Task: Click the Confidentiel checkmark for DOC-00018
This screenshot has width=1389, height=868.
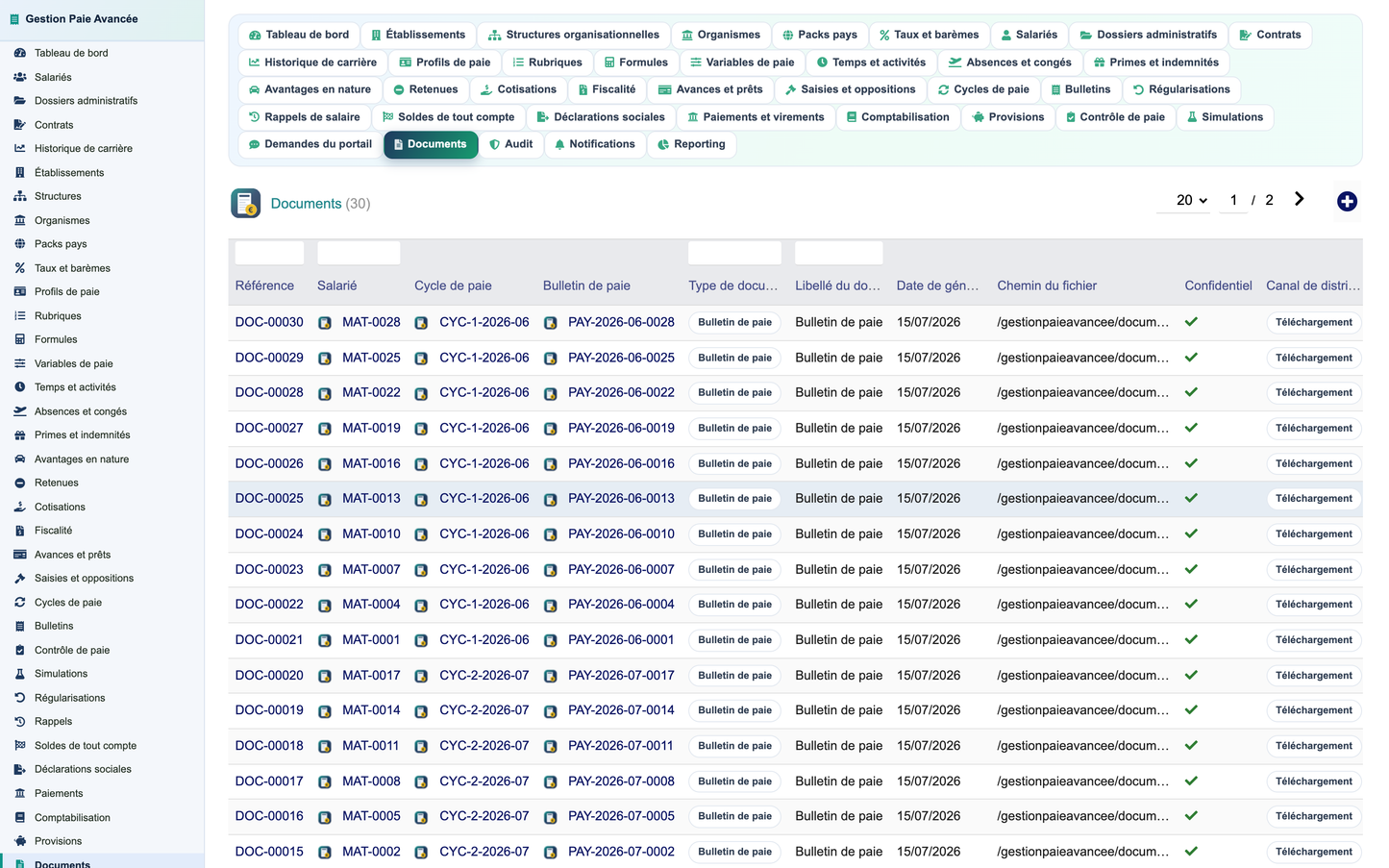Action: point(1191,745)
